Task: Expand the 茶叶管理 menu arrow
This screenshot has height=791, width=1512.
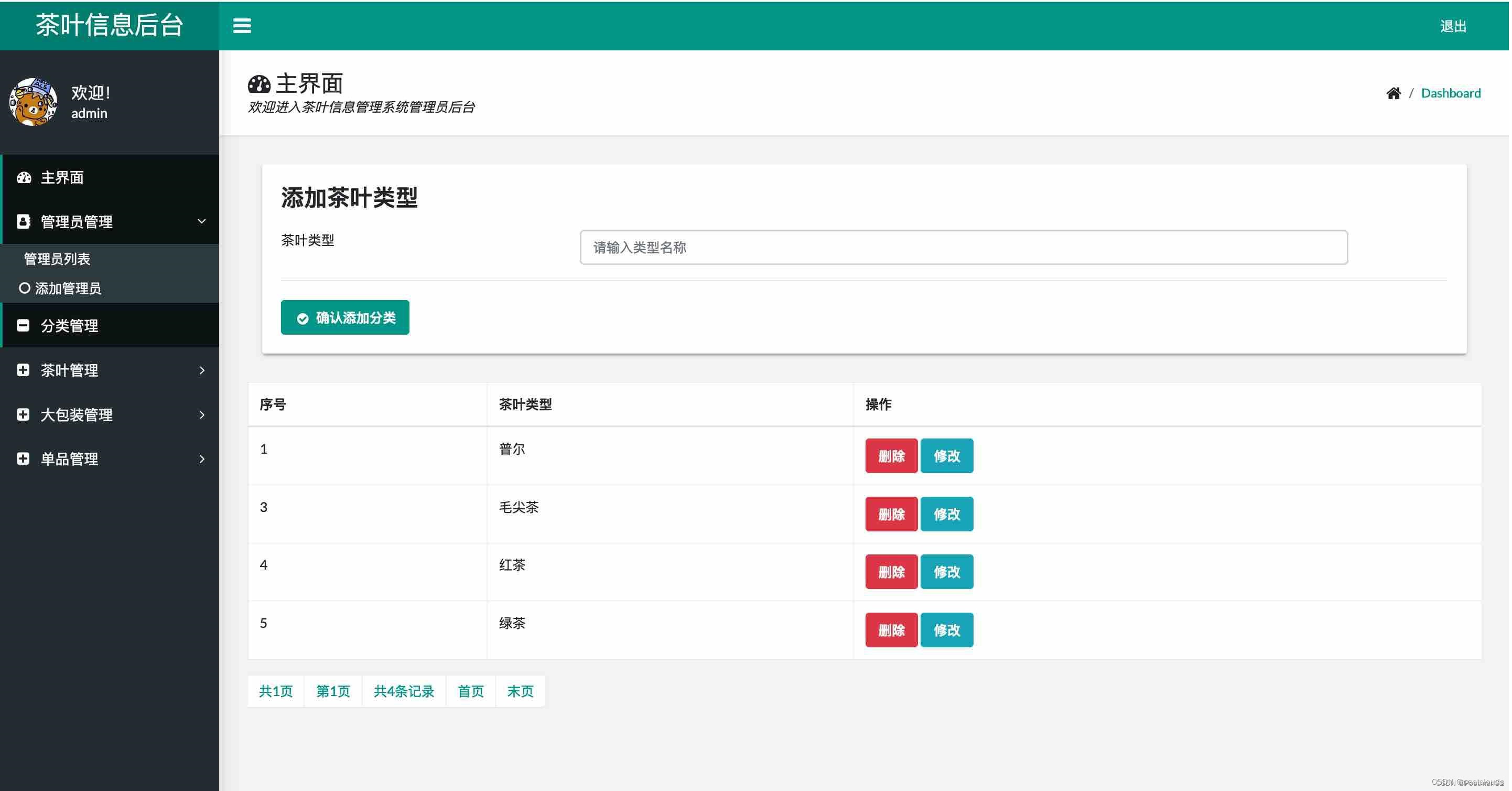Action: 201,370
